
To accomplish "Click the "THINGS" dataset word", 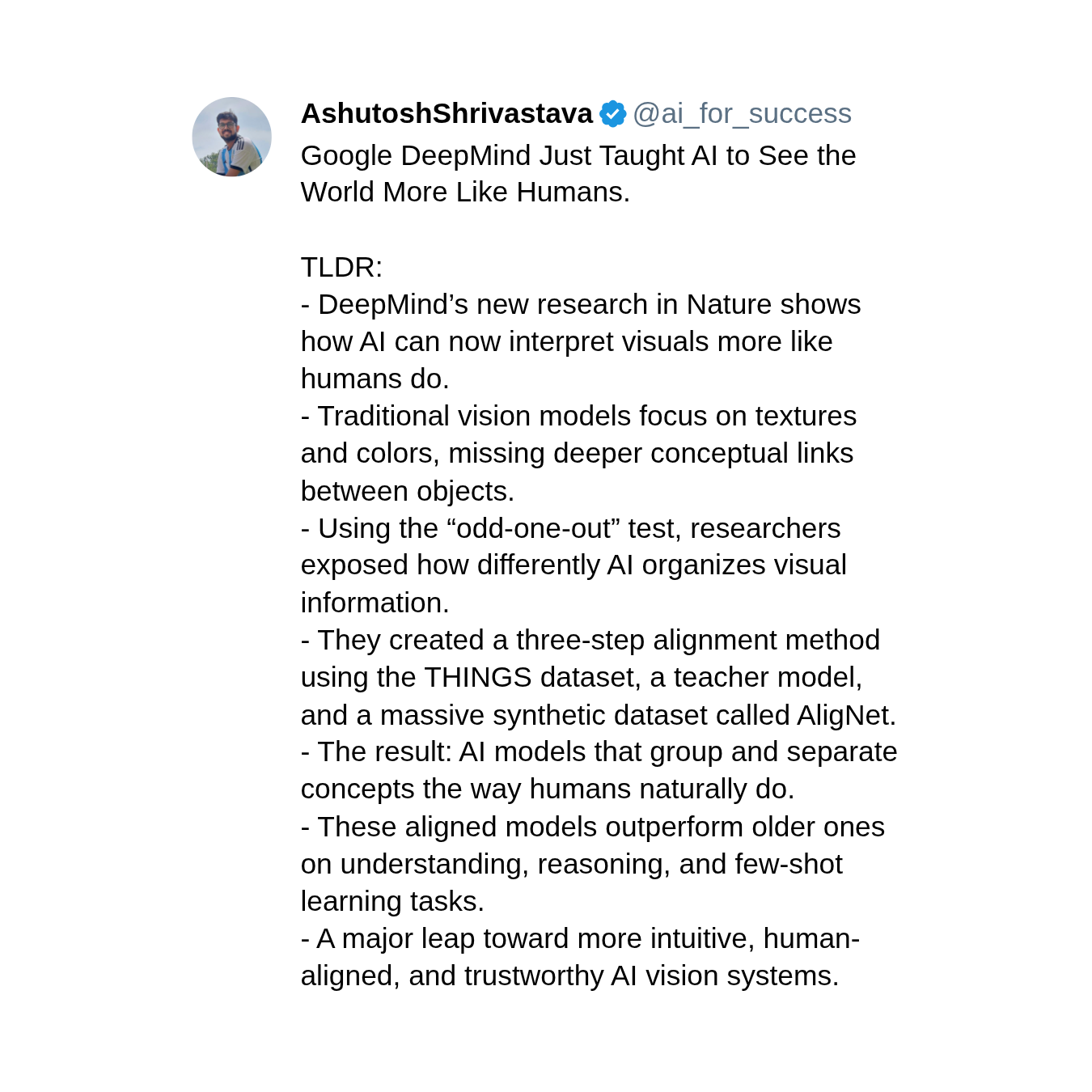I will [477, 677].
